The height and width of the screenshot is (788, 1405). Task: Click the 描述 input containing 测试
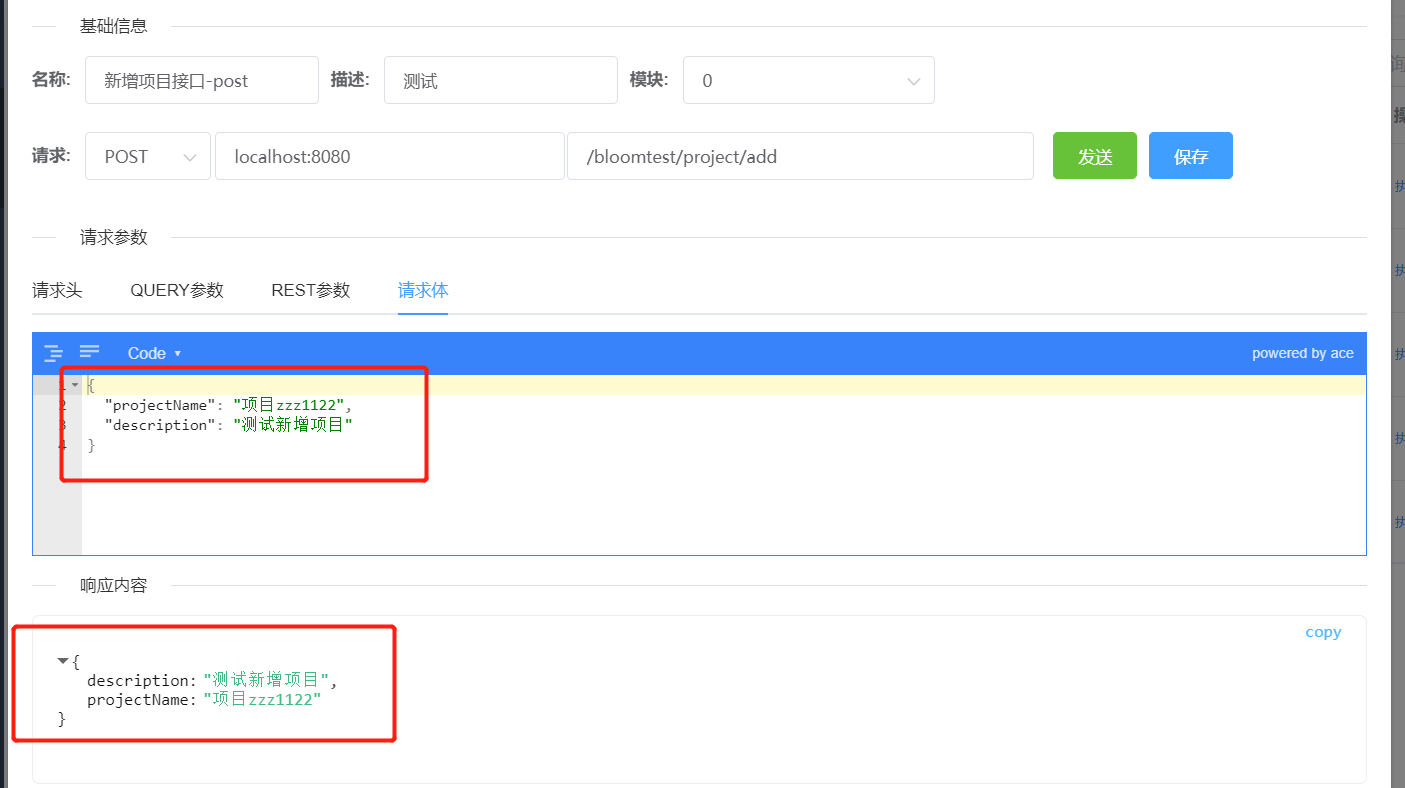point(501,80)
